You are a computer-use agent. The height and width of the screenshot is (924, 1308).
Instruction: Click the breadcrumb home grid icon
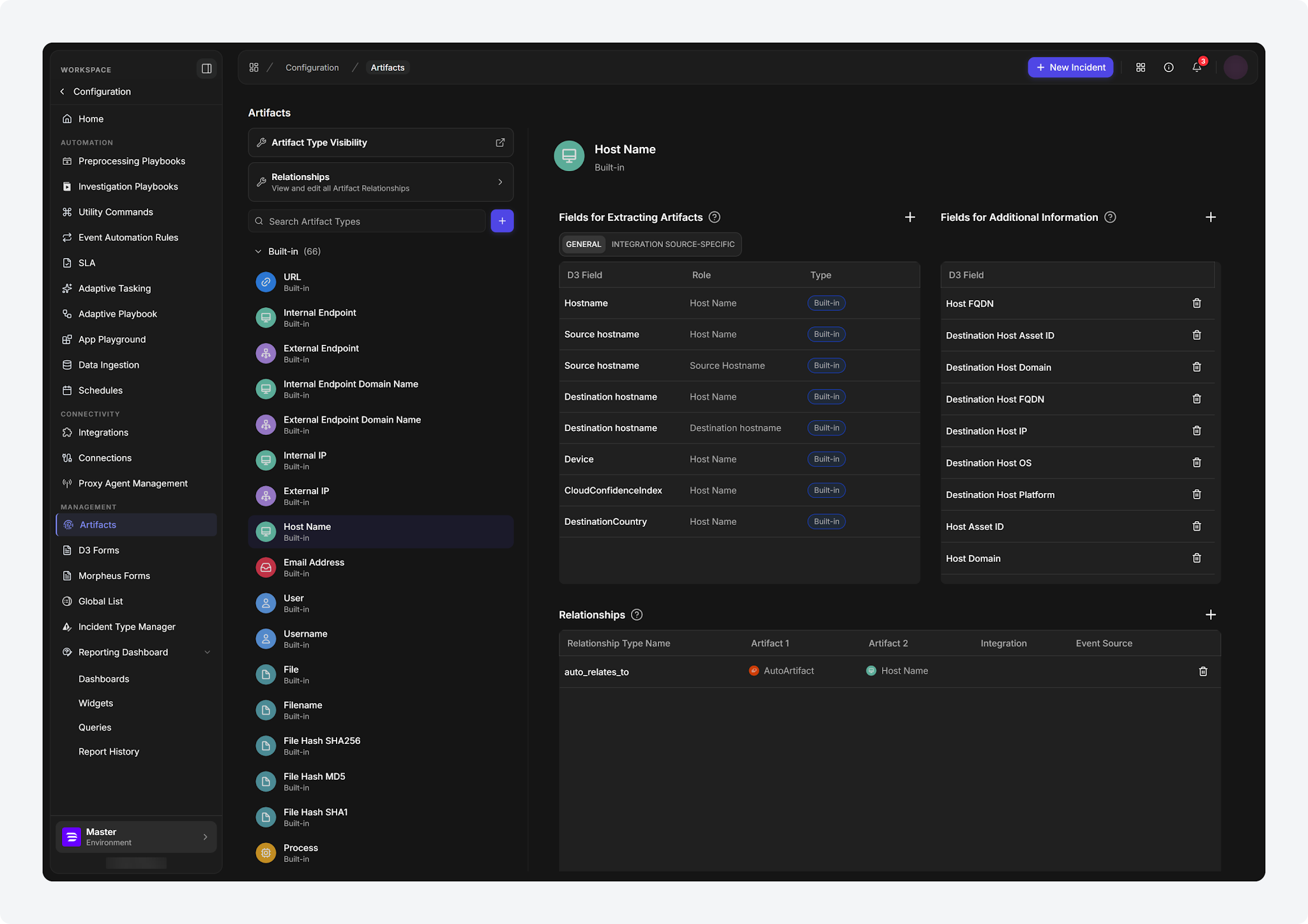[254, 67]
